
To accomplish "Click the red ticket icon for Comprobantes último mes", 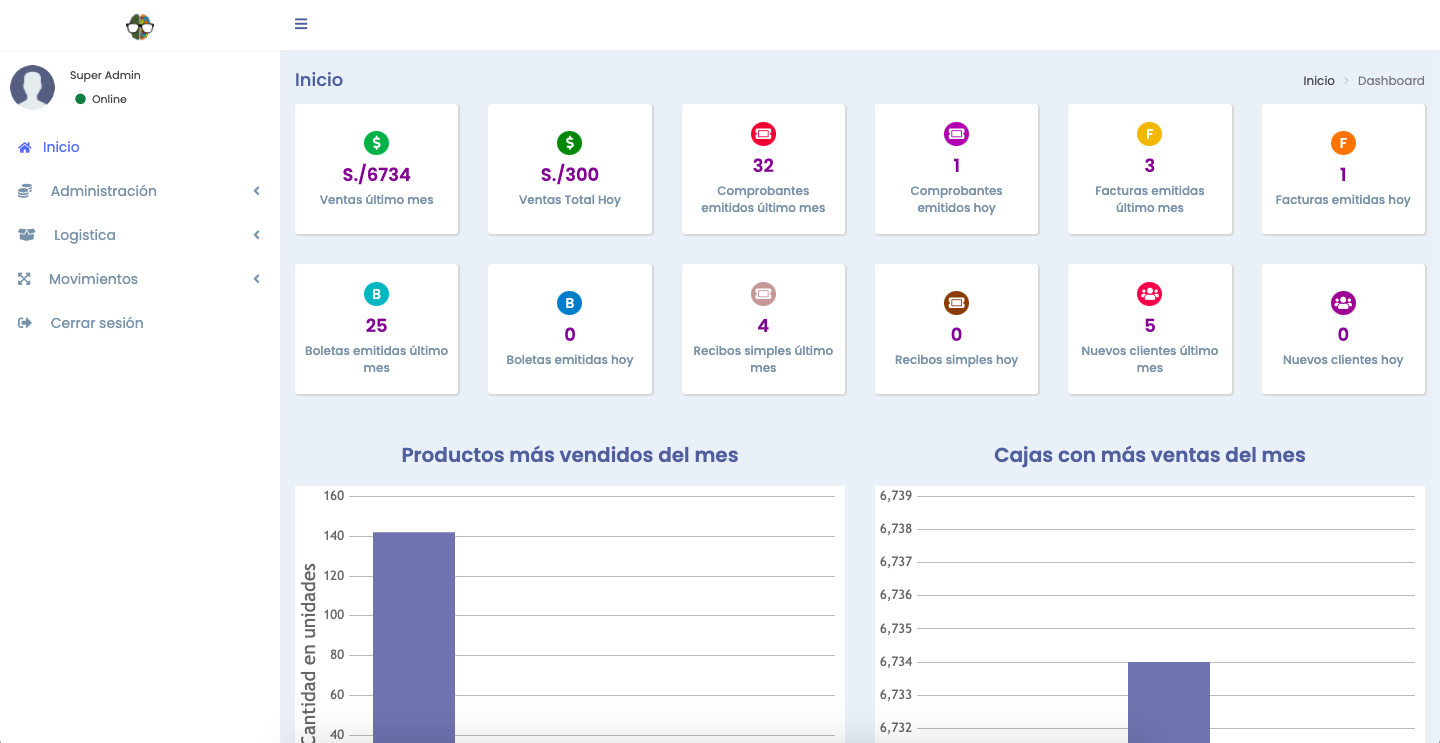I will coord(763,134).
